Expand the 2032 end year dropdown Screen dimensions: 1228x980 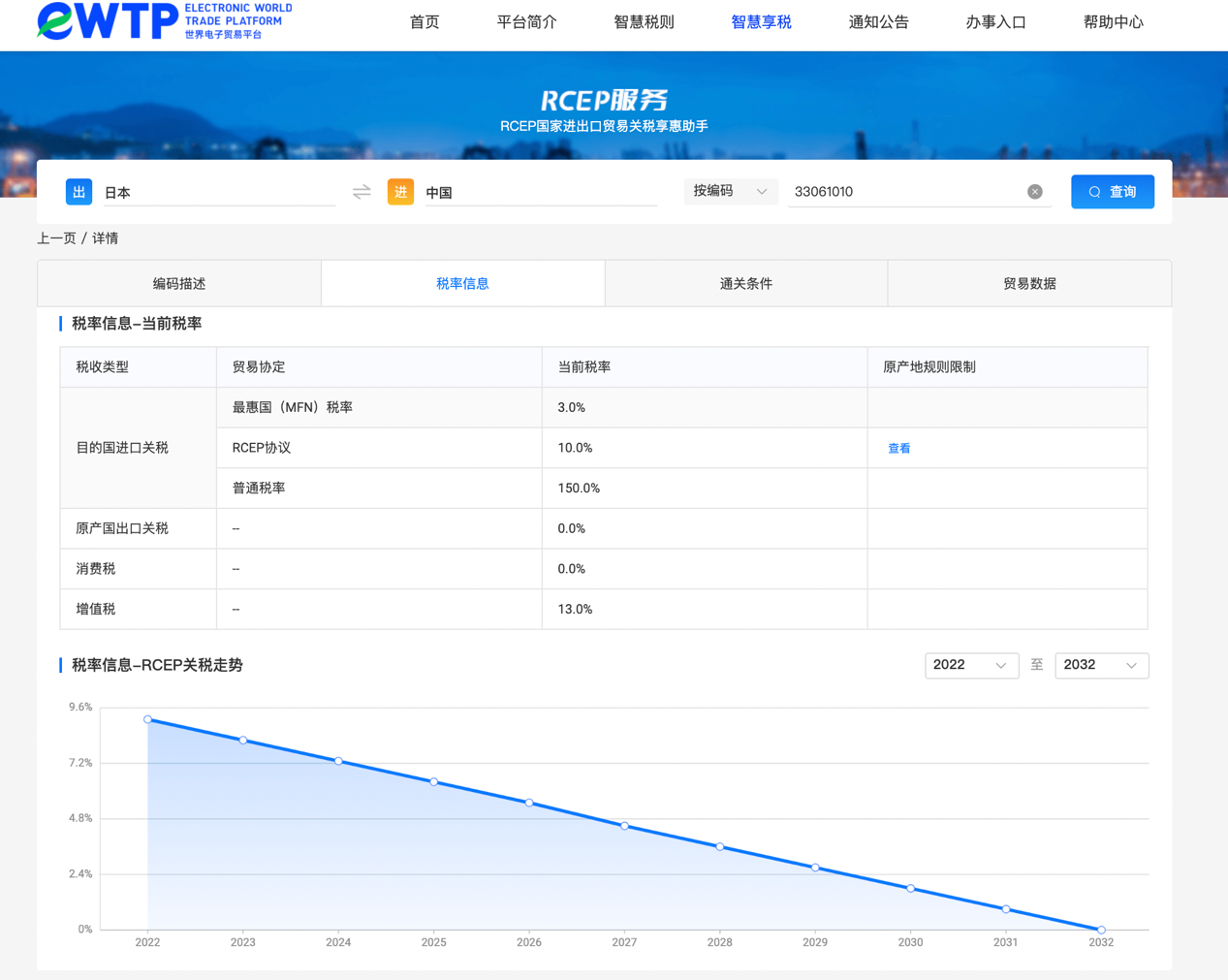pos(1100,665)
